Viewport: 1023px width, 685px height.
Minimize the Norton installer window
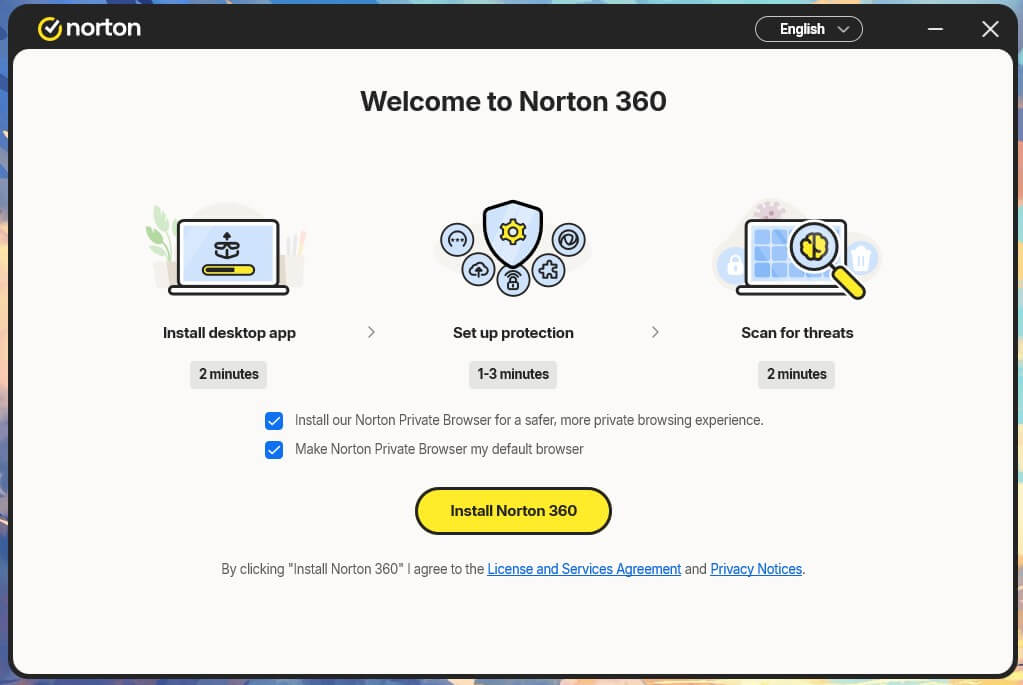(x=935, y=29)
